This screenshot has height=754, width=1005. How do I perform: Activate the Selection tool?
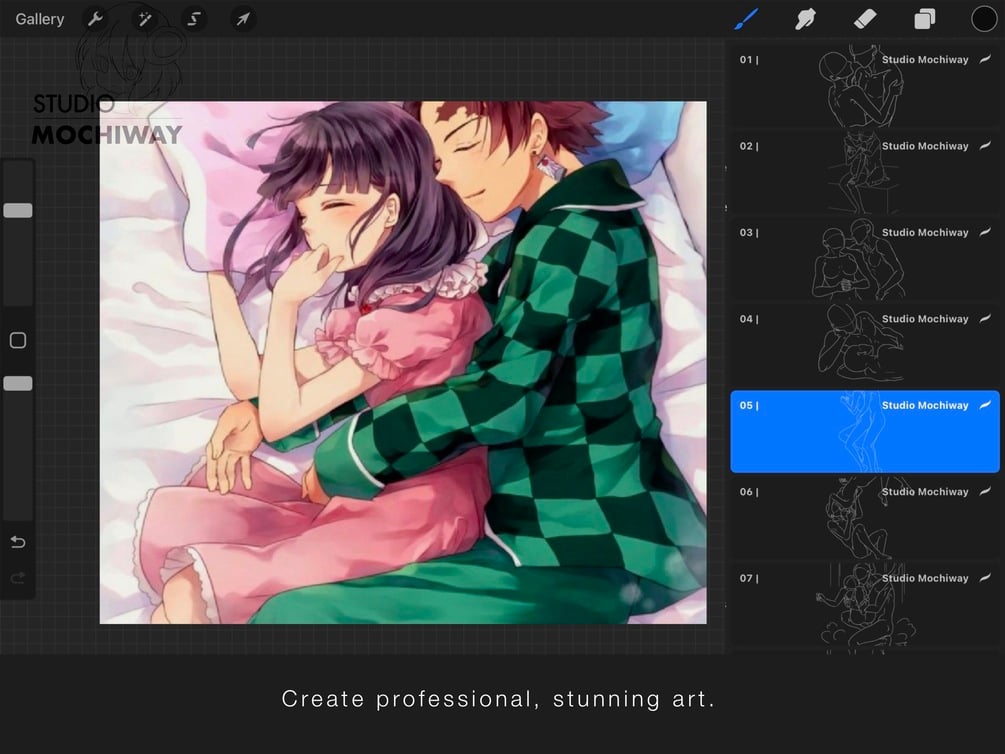point(194,19)
